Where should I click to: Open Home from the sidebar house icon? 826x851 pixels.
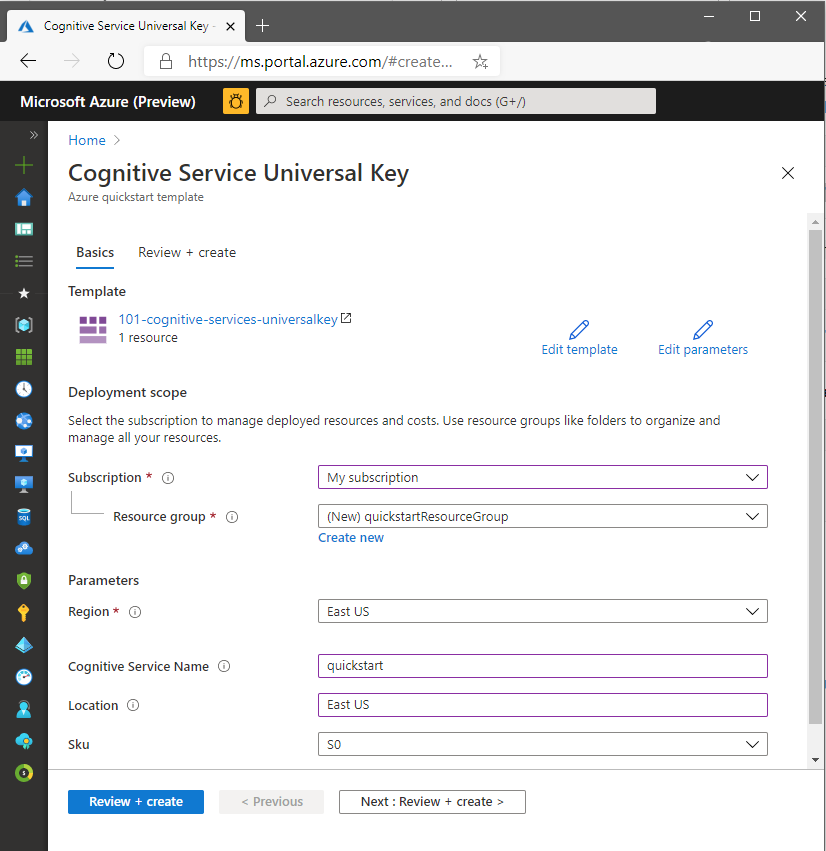24,197
